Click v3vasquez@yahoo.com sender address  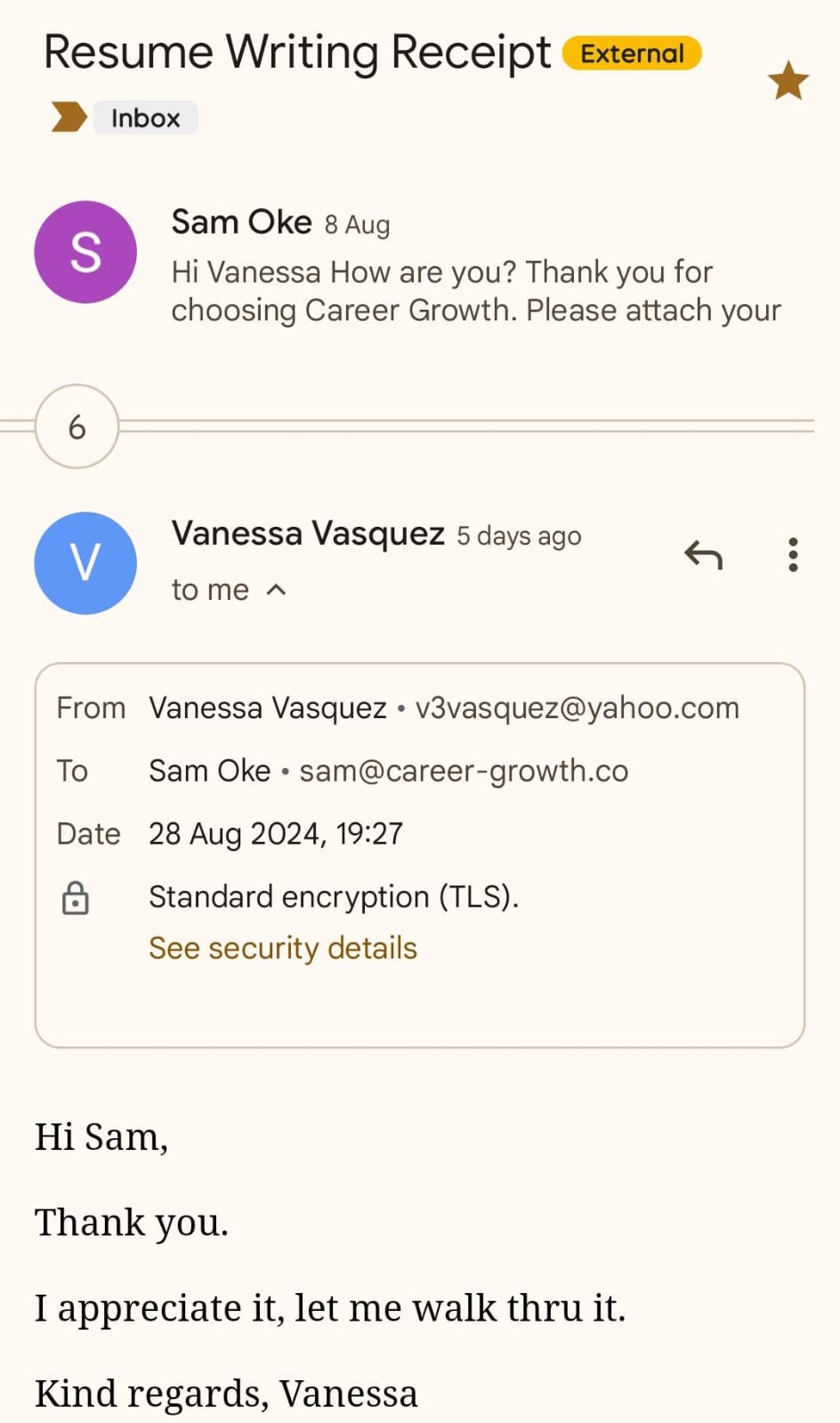click(x=577, y=707)
